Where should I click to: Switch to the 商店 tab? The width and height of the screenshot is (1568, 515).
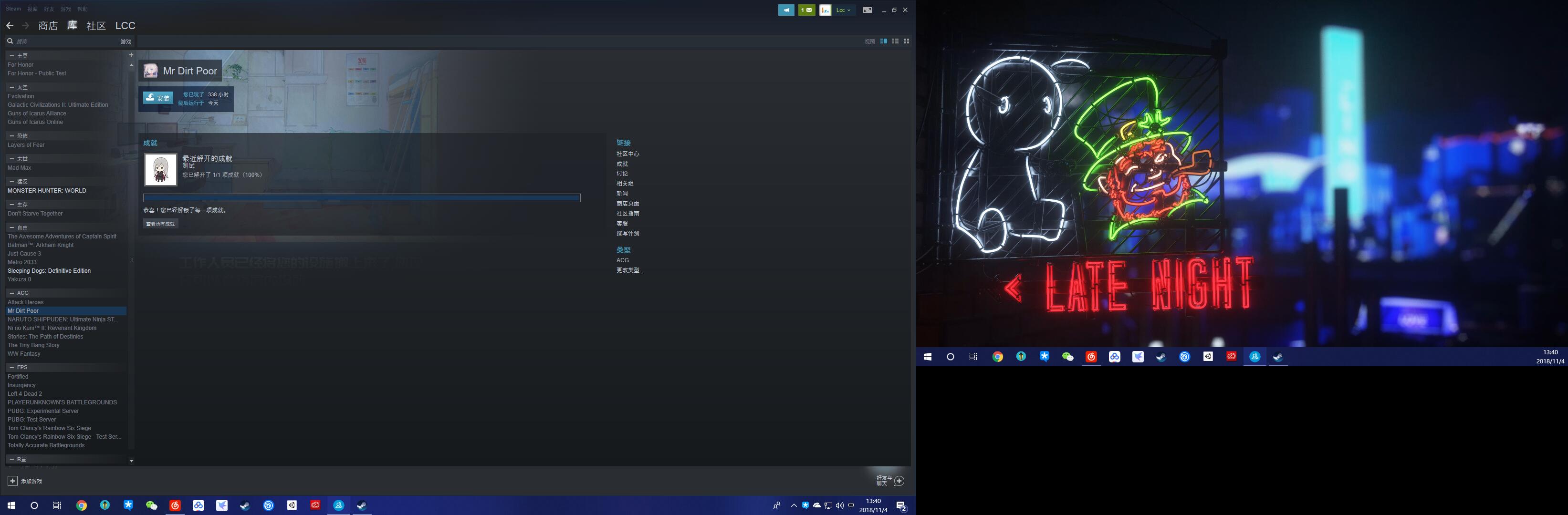pos(48,26)
